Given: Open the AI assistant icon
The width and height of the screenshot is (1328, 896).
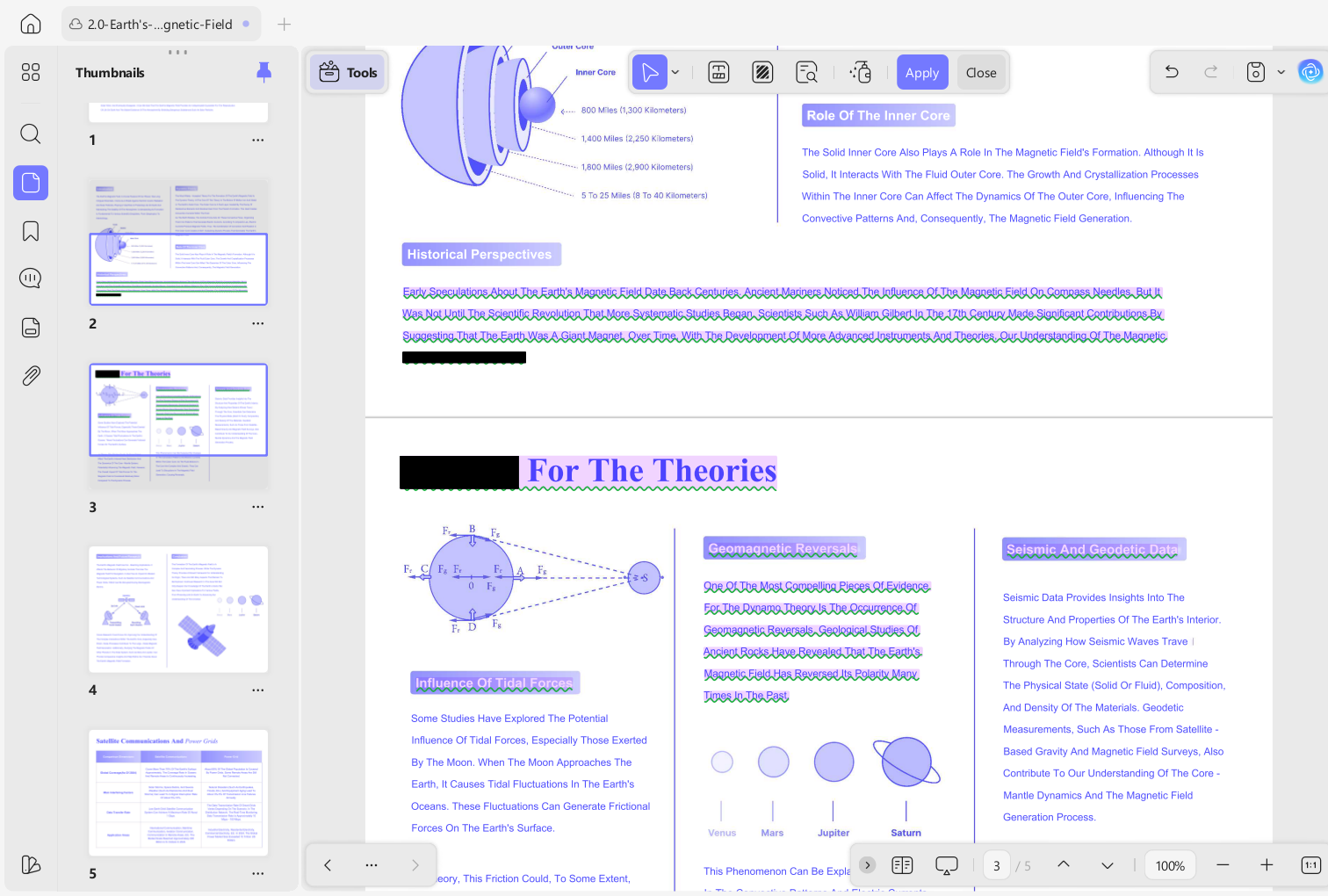Looking at the screenshot, I should 1310,72.
